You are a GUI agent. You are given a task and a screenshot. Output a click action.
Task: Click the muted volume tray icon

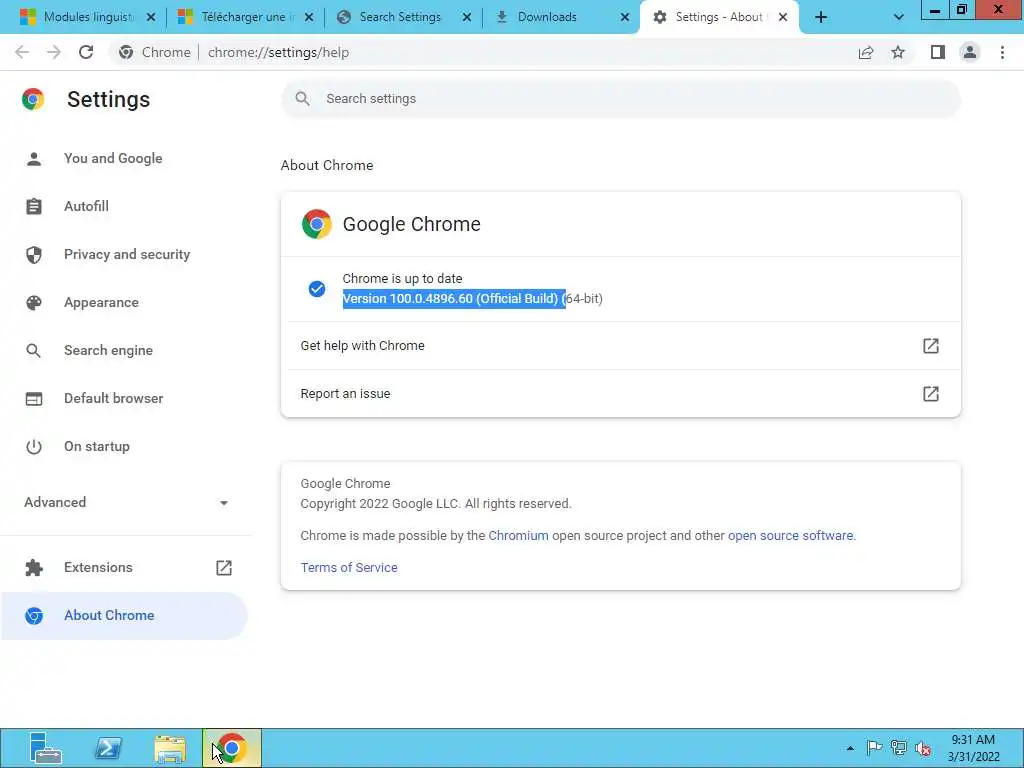click(x=923, y=748)
